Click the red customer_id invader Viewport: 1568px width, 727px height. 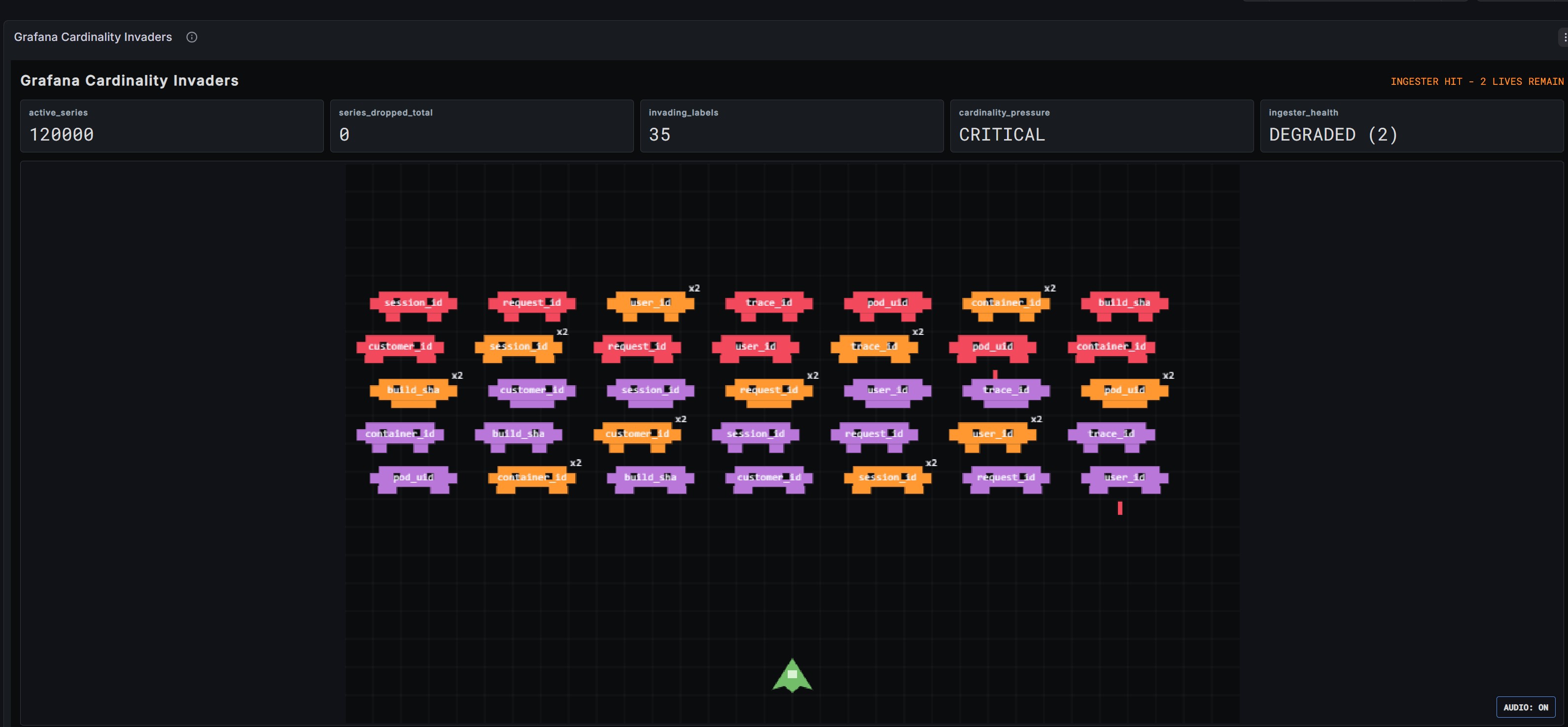coord(400,349)
